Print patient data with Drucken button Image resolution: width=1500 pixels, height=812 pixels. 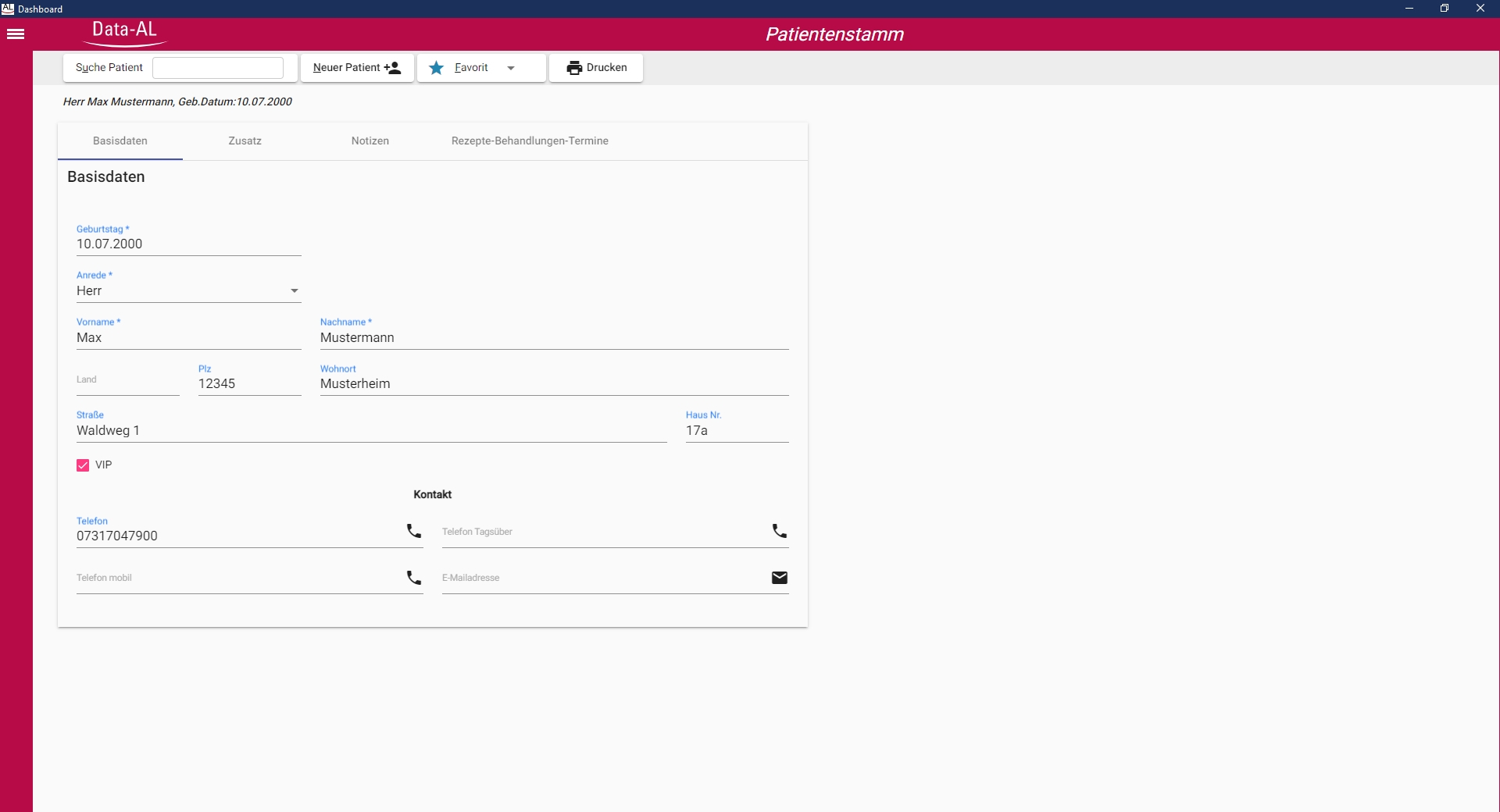(x=596, y=68)
